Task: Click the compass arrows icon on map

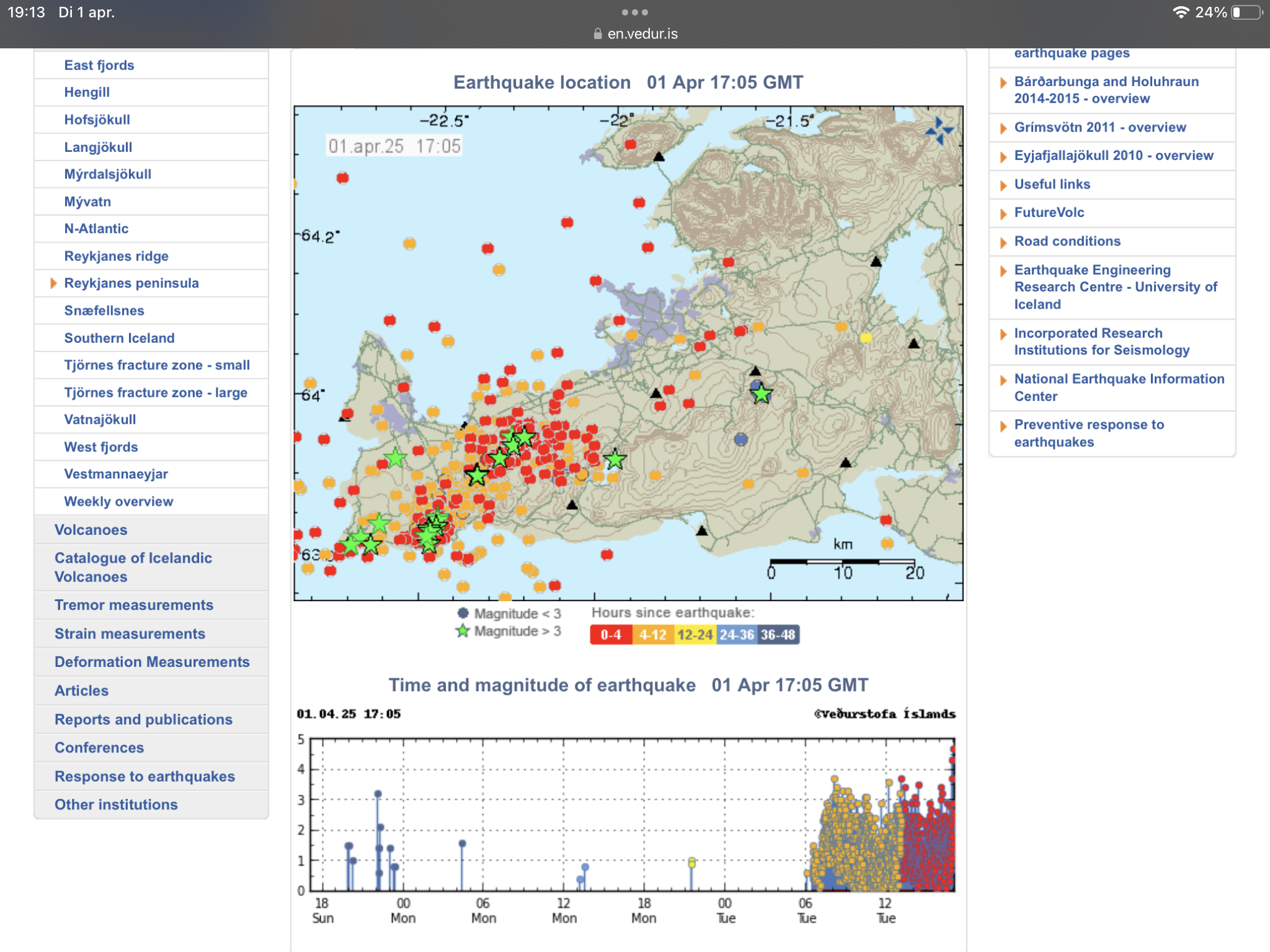Action: tap(939, 131)
